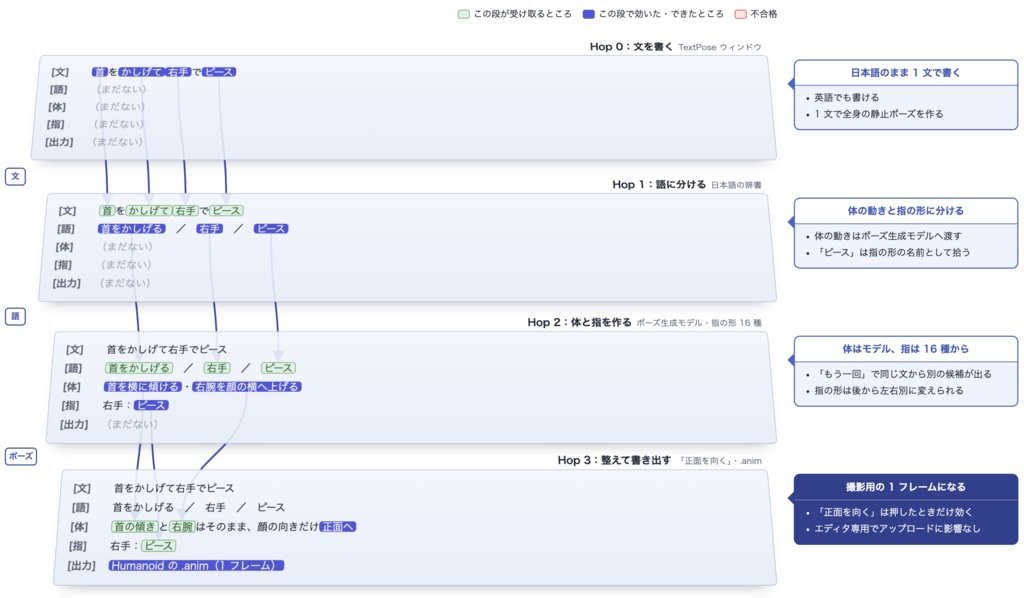Click the 首を横に傾ける chip in Hop 2
Image resolution: width=1024 pixels, height=598 pixels.
(142, 386)
